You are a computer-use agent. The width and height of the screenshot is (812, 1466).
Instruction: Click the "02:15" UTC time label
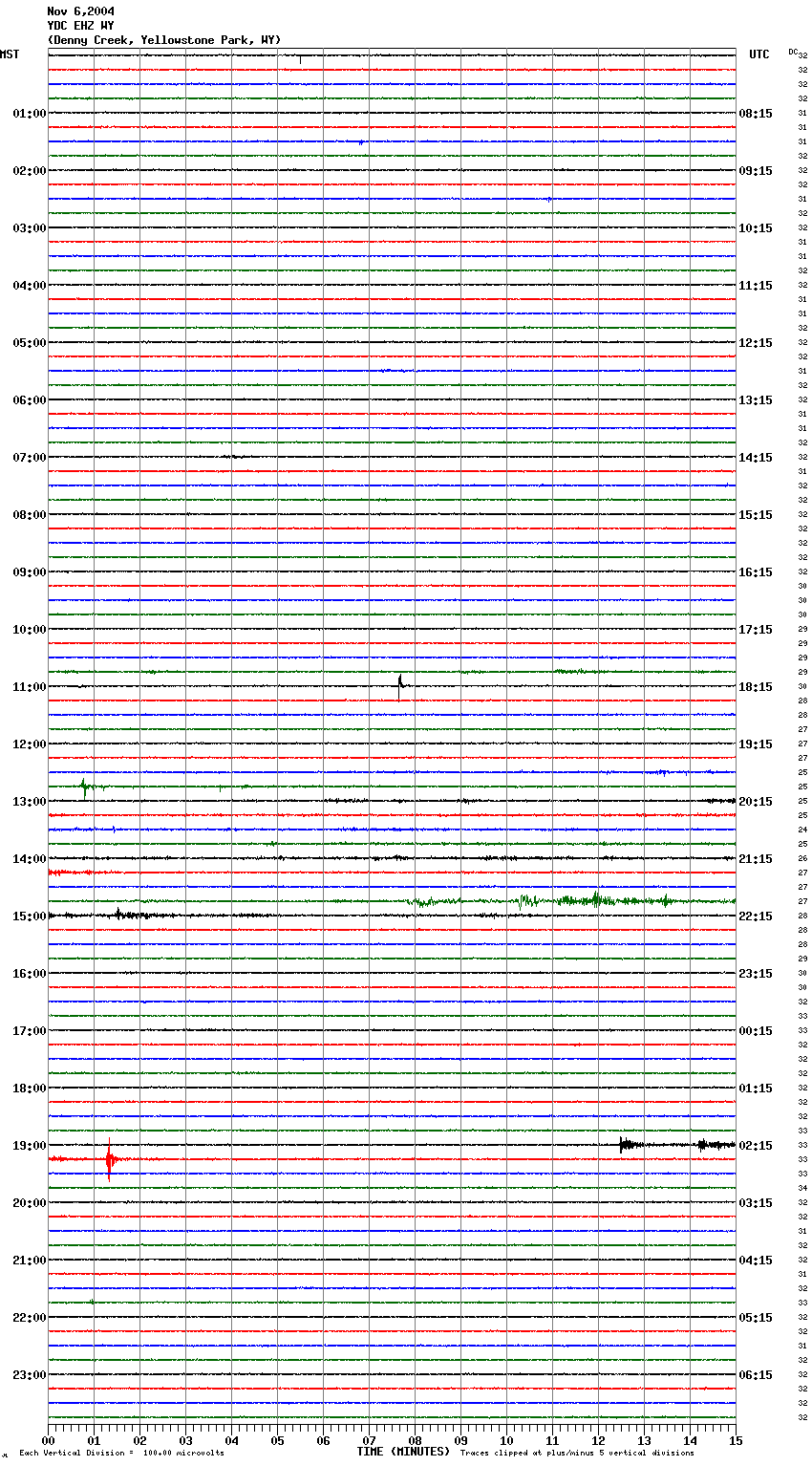coord(756,1146)
